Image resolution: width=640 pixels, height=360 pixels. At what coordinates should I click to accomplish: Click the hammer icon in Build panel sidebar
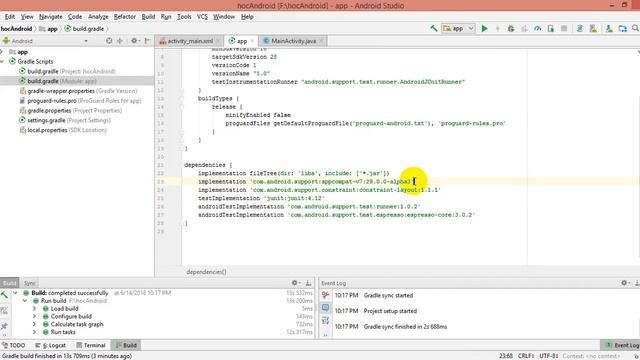pyautogui.click(x=4, y=295)
